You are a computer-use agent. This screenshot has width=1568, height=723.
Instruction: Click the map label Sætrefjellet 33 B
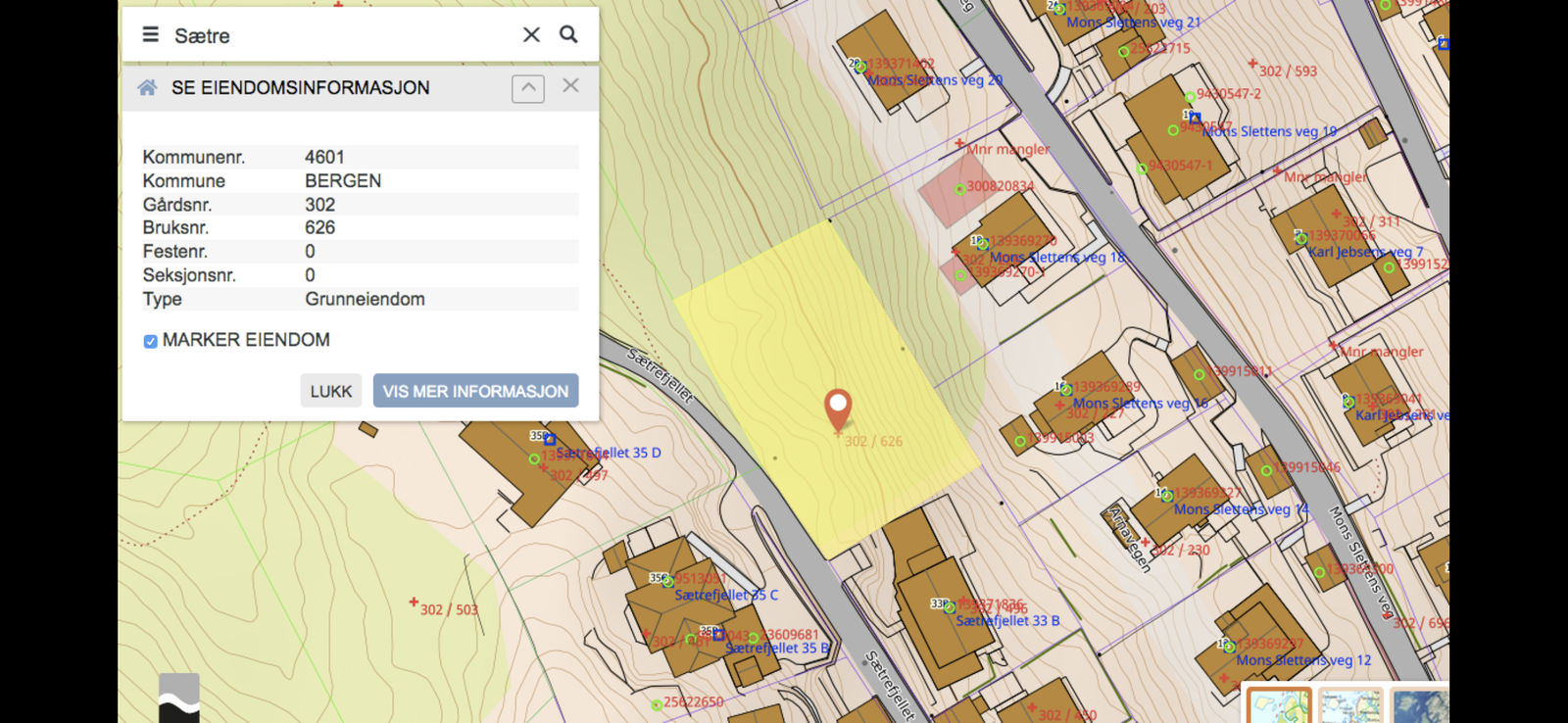click(x=1007, y=620)
